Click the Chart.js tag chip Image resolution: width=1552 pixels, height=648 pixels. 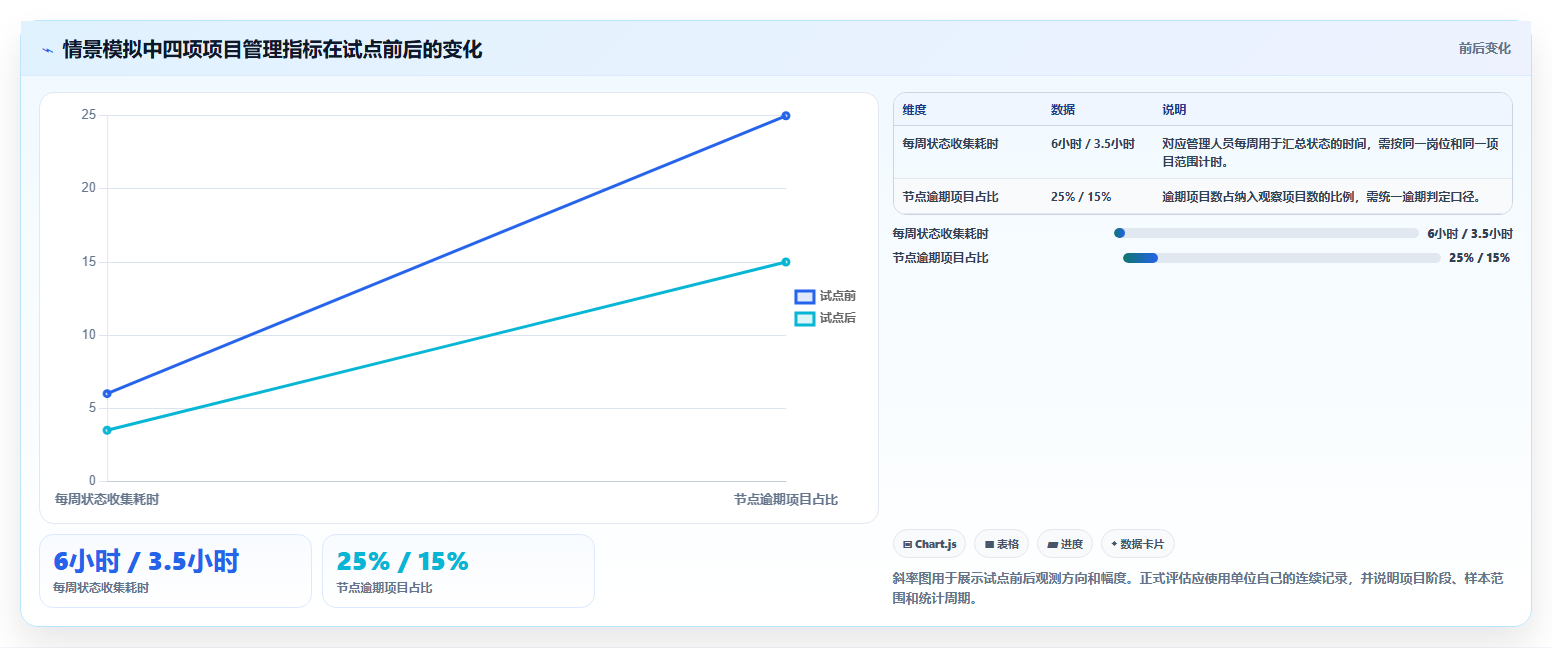(x=929, y=544)
